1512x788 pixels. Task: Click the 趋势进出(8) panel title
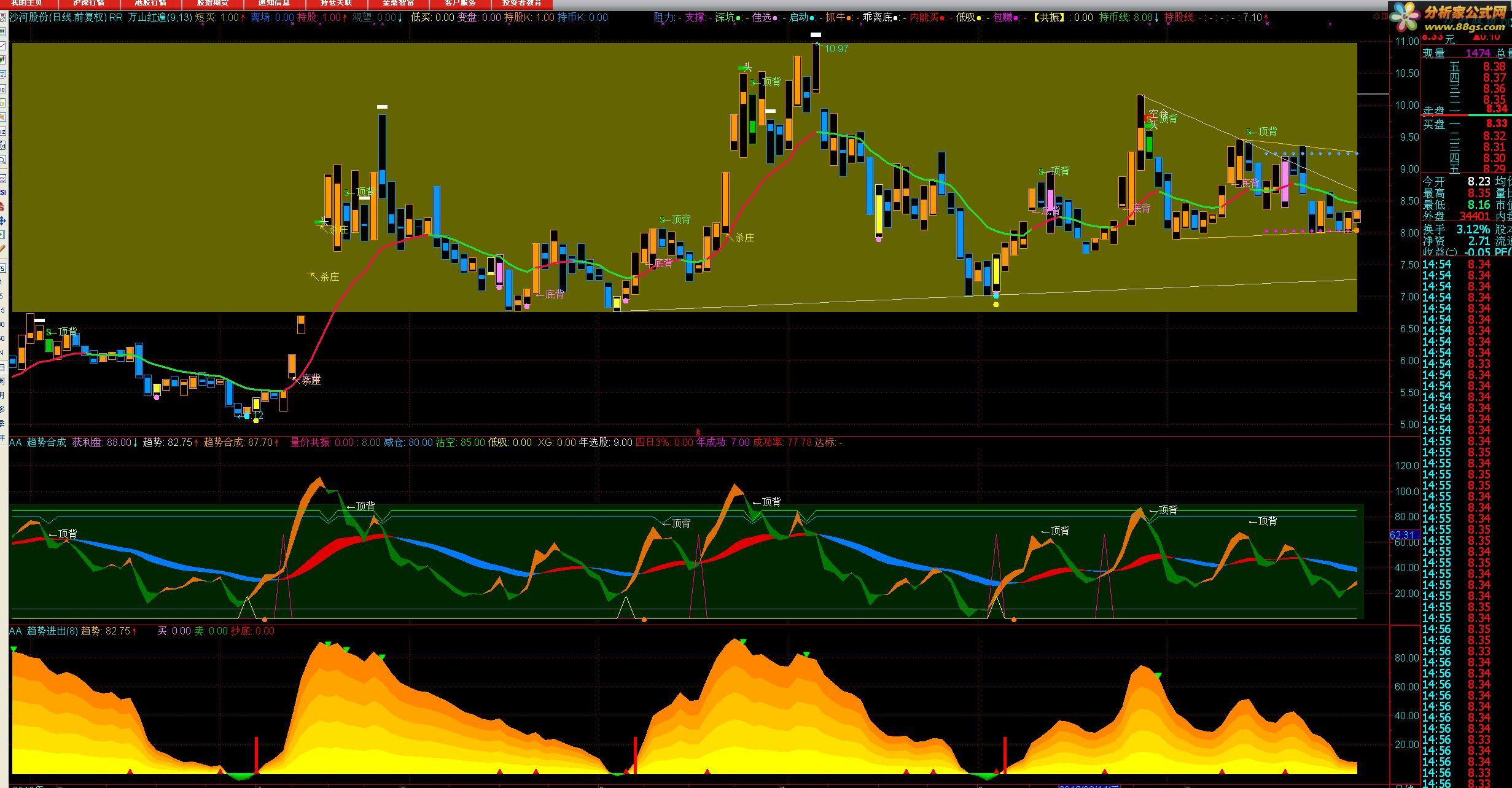coord(52,631)
